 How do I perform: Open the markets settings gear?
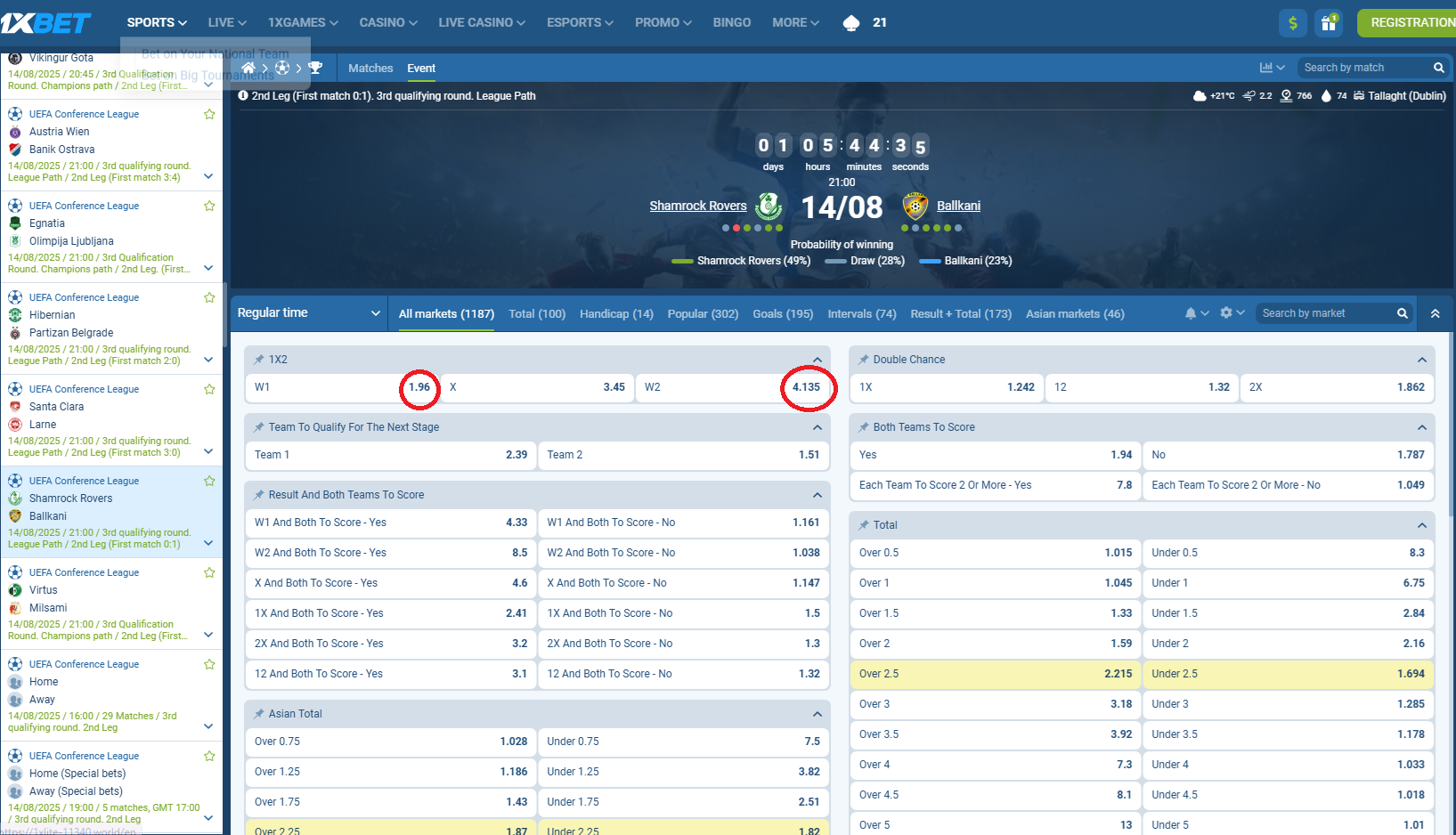click(1226, 312)
